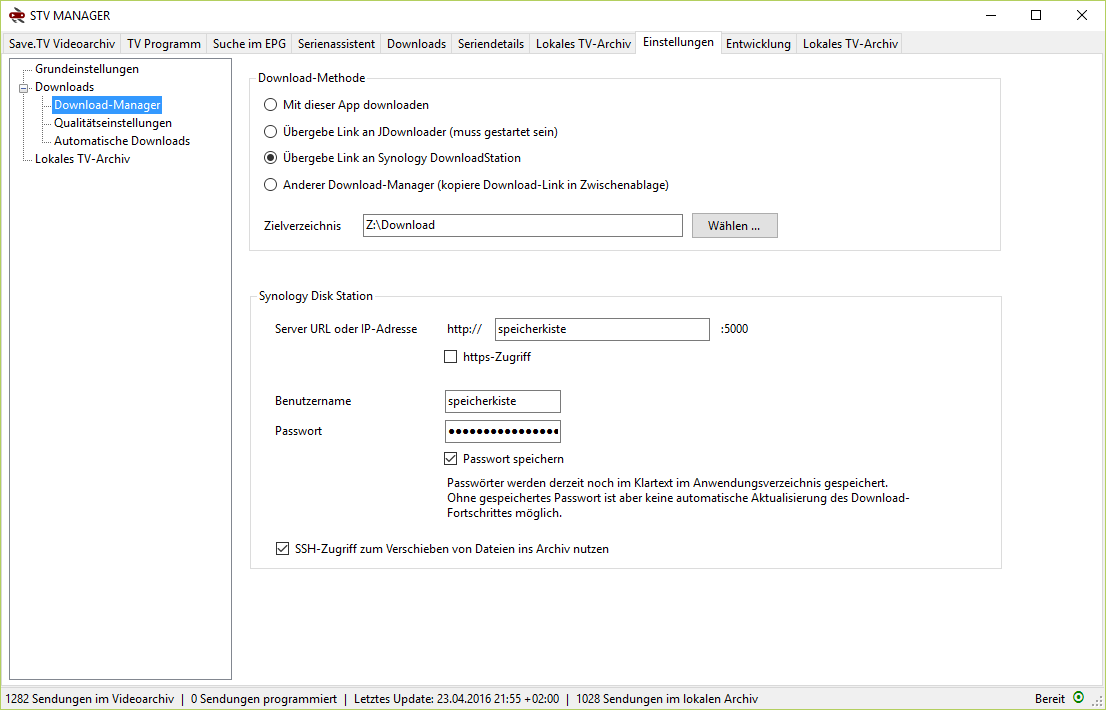The image size is (1106, 710).
Task: Open the Serienassistent tab
Action: (334, 43)
